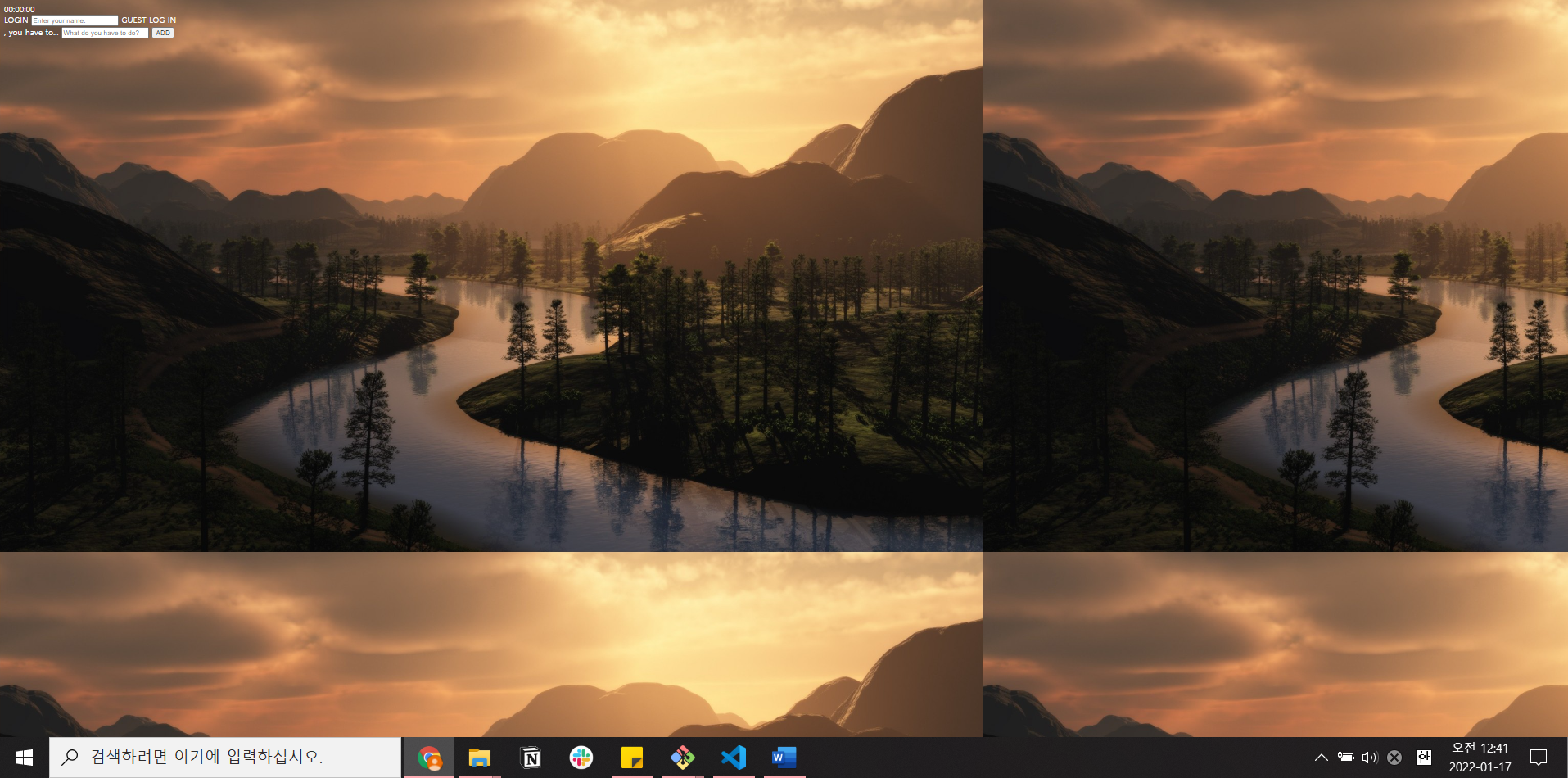This screenshot has height=778, width=1568.
Task: Click the search magnifier icon in taskbar
Action: 70,758
